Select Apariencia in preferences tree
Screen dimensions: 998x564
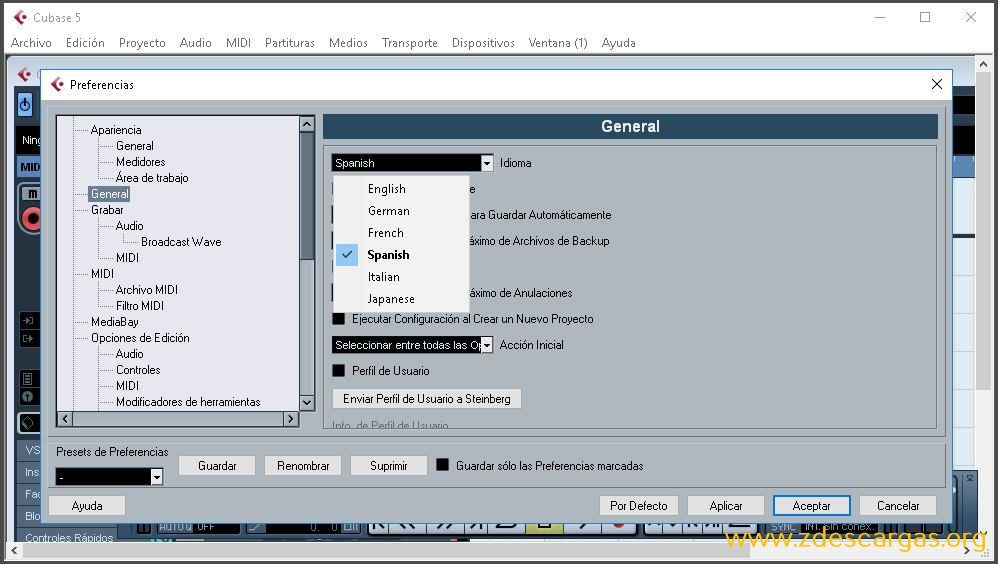point(116,130)
